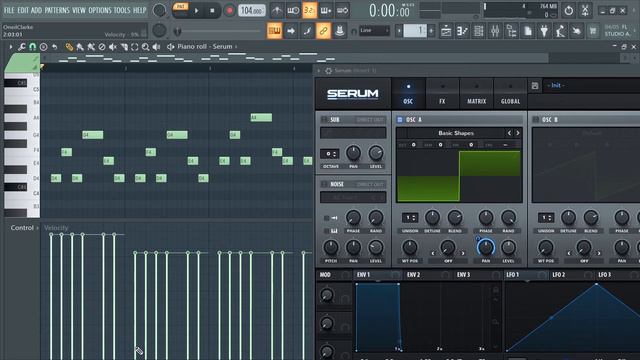Screen dimensions: 640x360
Task: Click the playback speaker tool in piano roll
Action: [156, 47]
